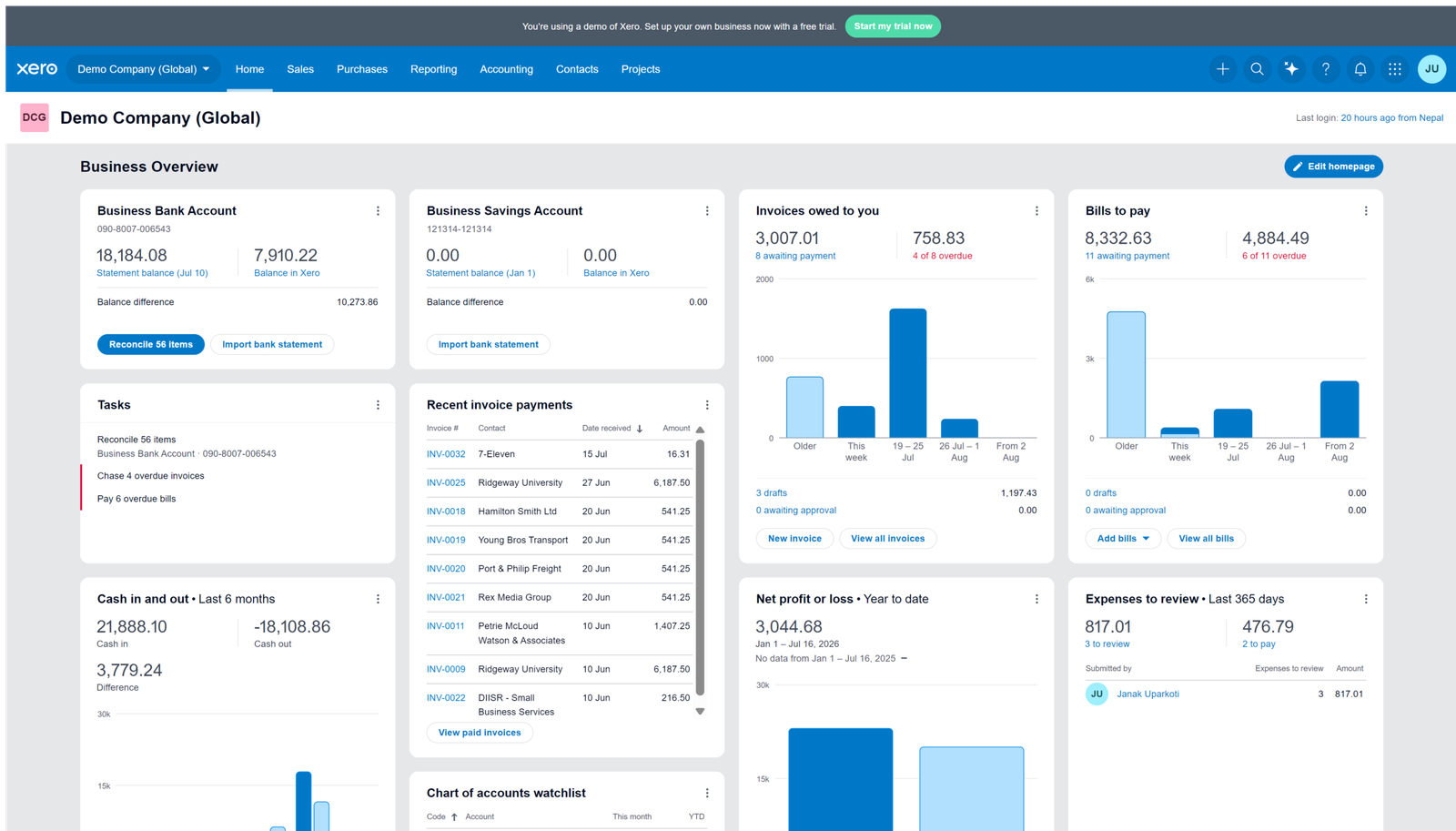
Task: Click Chase 4 overdue invoices task
Action: coord(151,476)
